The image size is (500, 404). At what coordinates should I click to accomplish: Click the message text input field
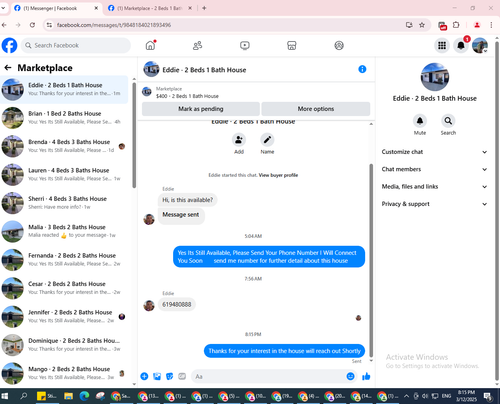[x=268, y=376]
